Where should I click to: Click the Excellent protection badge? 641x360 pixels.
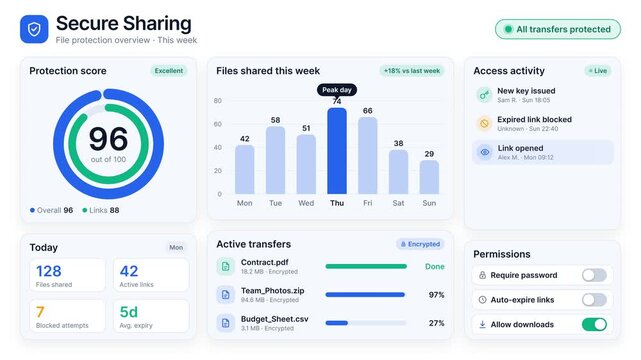(x=168, y=71)
